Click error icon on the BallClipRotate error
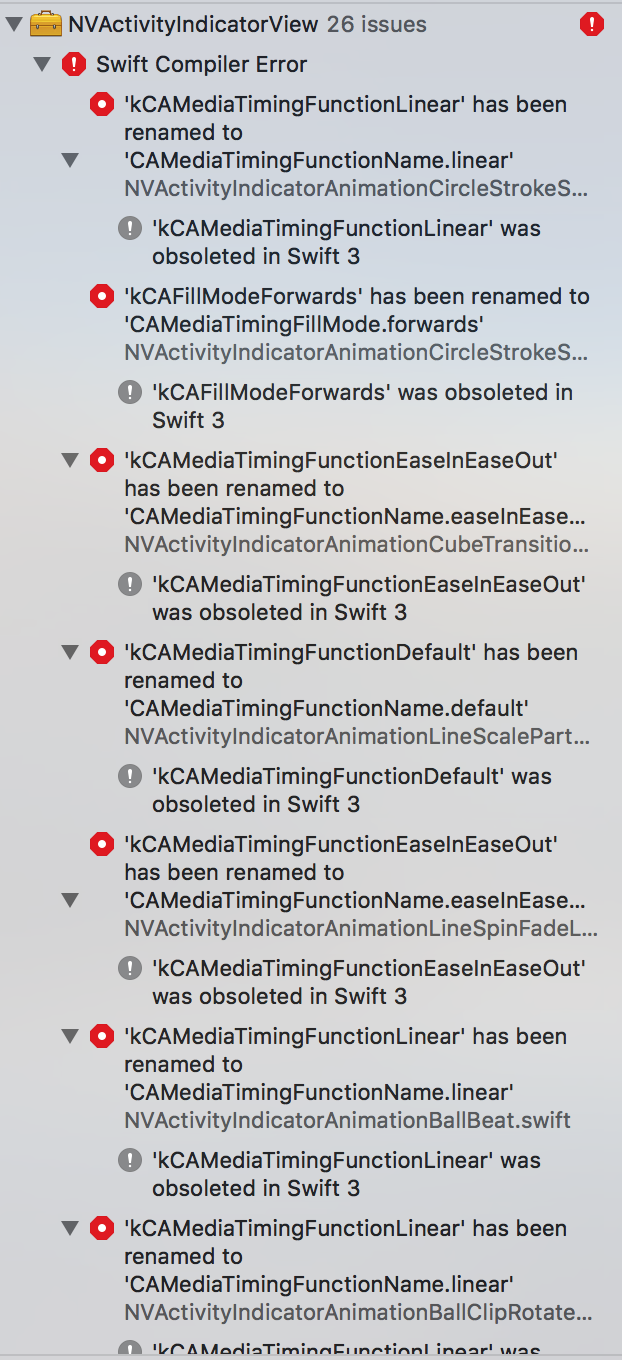 pyautogui.click(x=101, y=1228)
